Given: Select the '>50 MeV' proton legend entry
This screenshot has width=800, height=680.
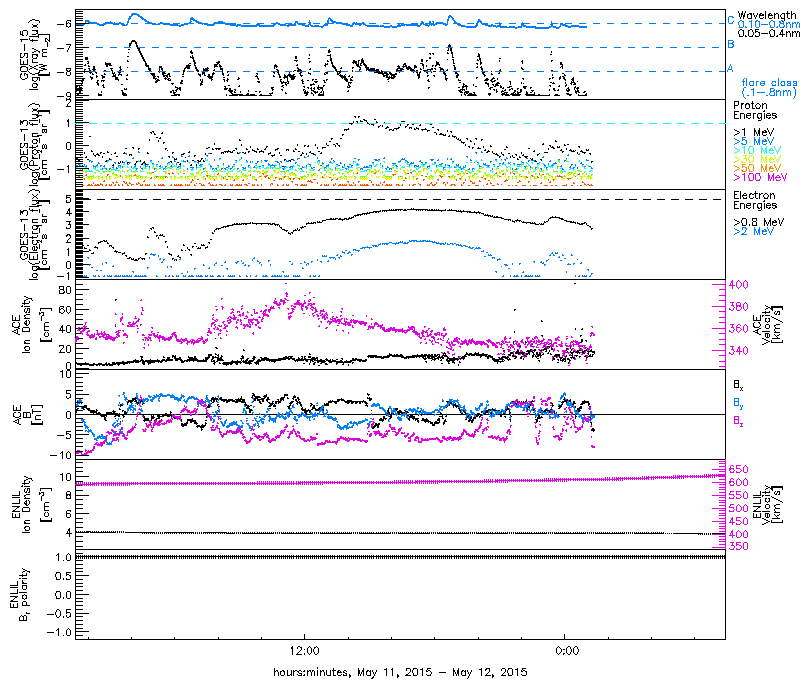Looking at the screenshot, I should [757, 168].
